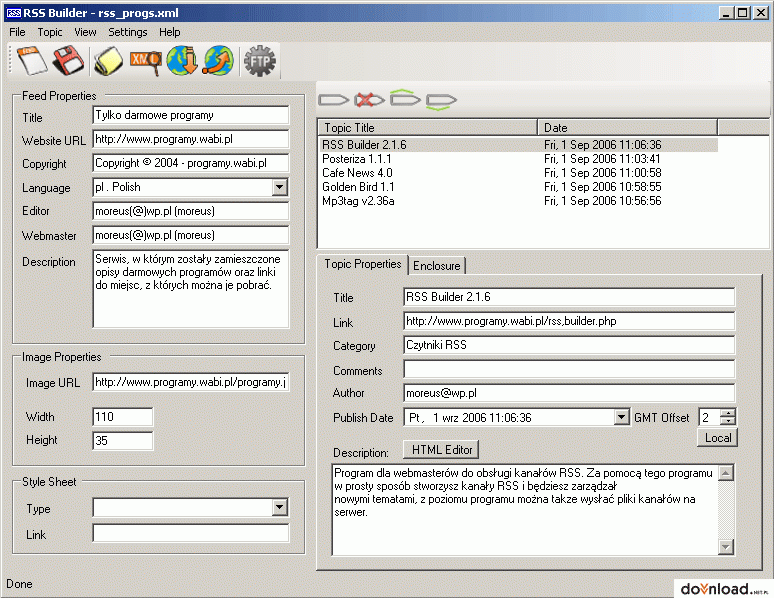Open the View menu

coord(85,32)
